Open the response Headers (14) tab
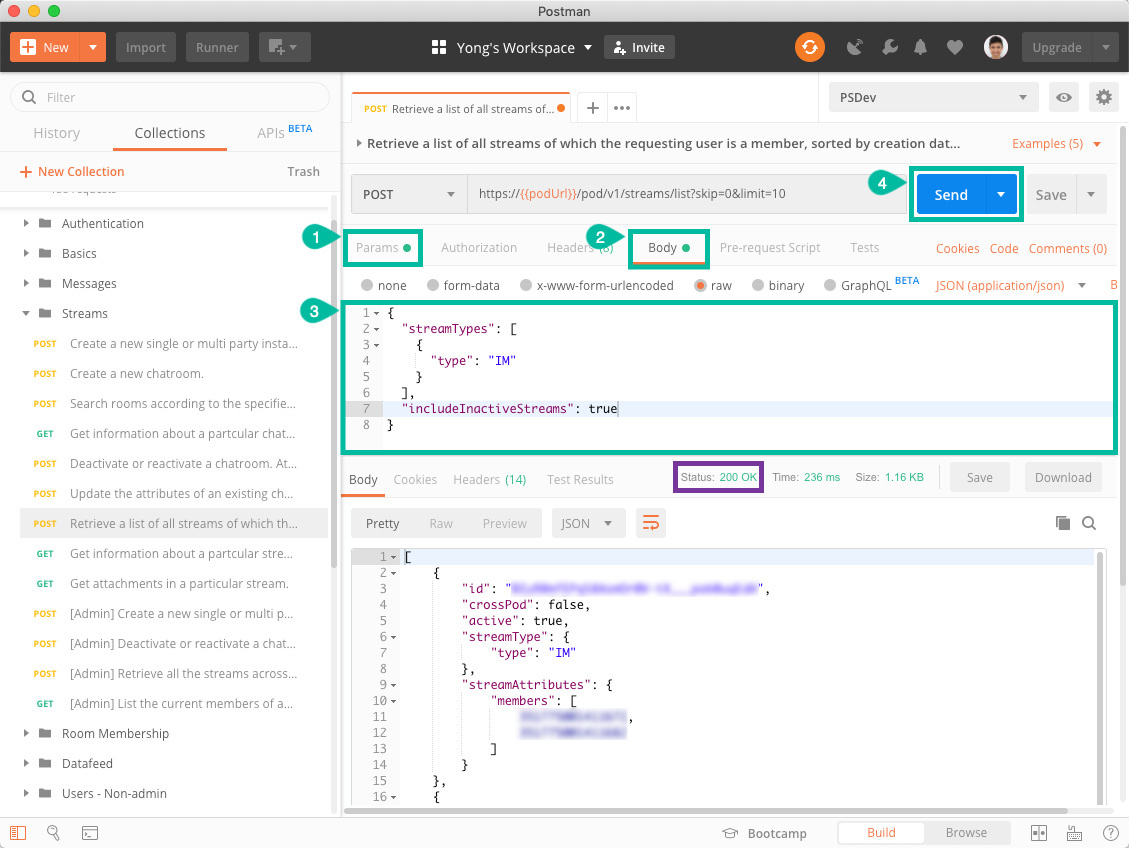1129x848 pixels. pyautogui.click(x=490, y=479)
